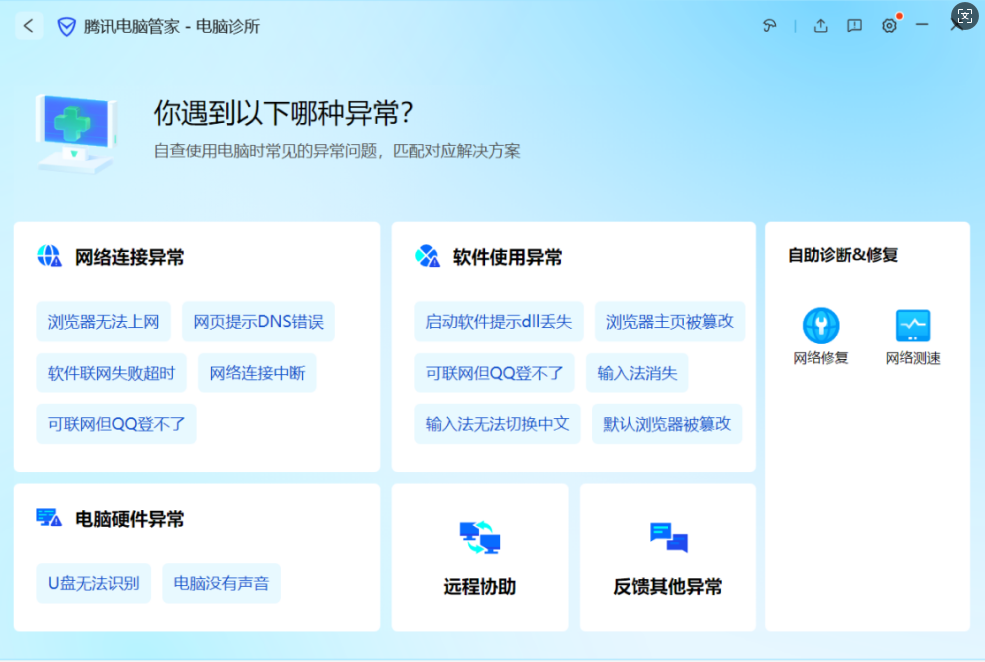Viewport: 985px width, 662px height.
Task: Open the 网络修复 network repair tool
Action: point(821,336)
